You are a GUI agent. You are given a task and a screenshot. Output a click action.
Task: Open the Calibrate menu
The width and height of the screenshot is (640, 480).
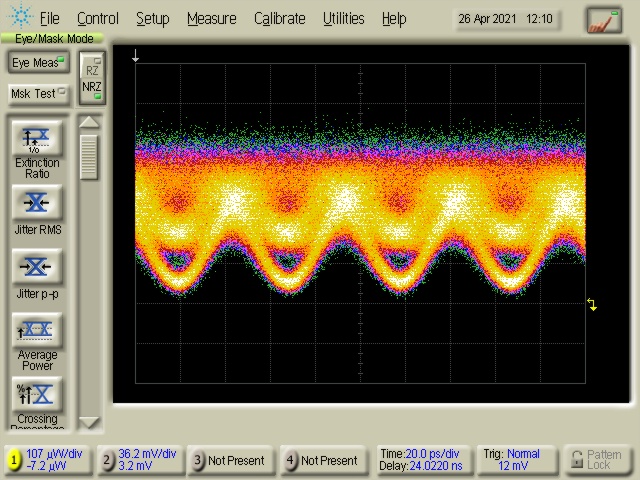(x=279, y=18)
